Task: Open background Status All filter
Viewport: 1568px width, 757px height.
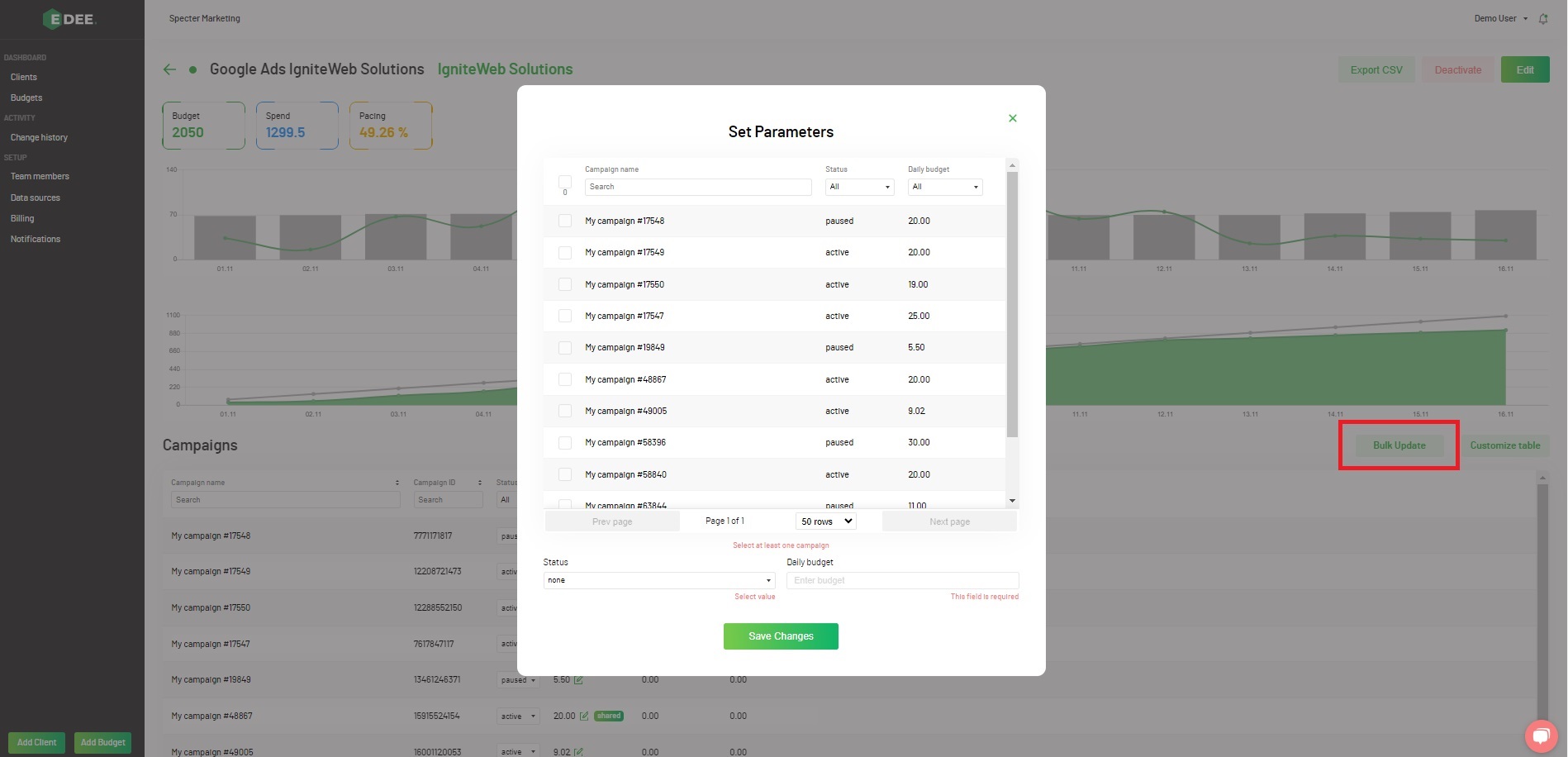Action: 506,500
